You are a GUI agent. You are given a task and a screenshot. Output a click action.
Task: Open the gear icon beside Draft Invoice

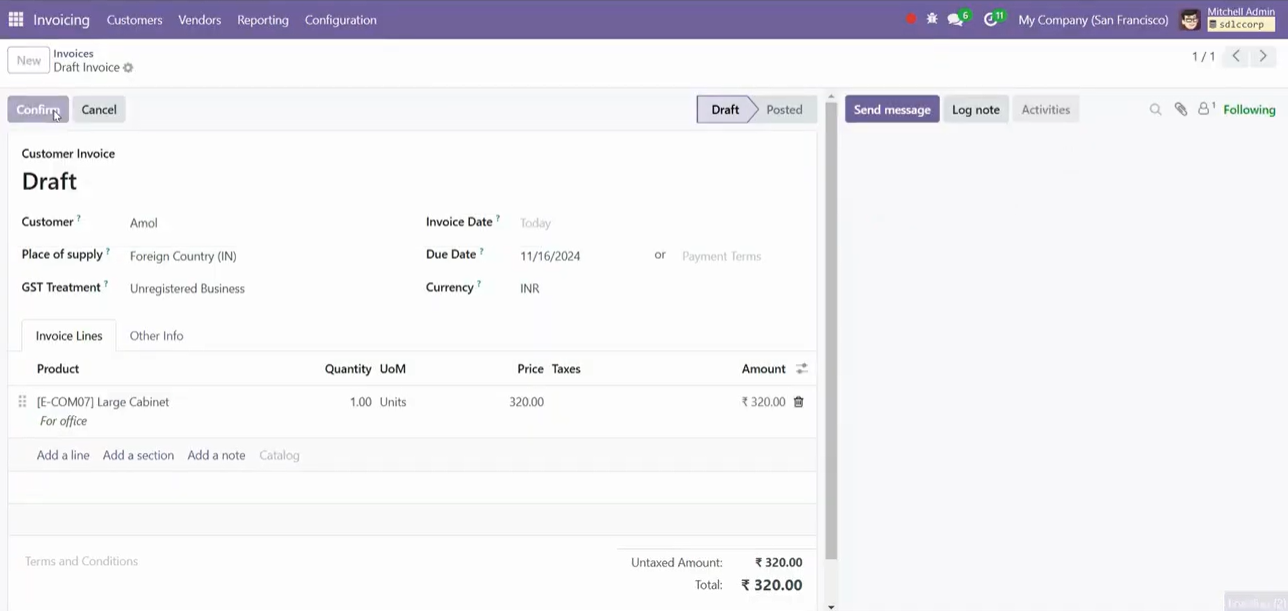click(128, 68)
